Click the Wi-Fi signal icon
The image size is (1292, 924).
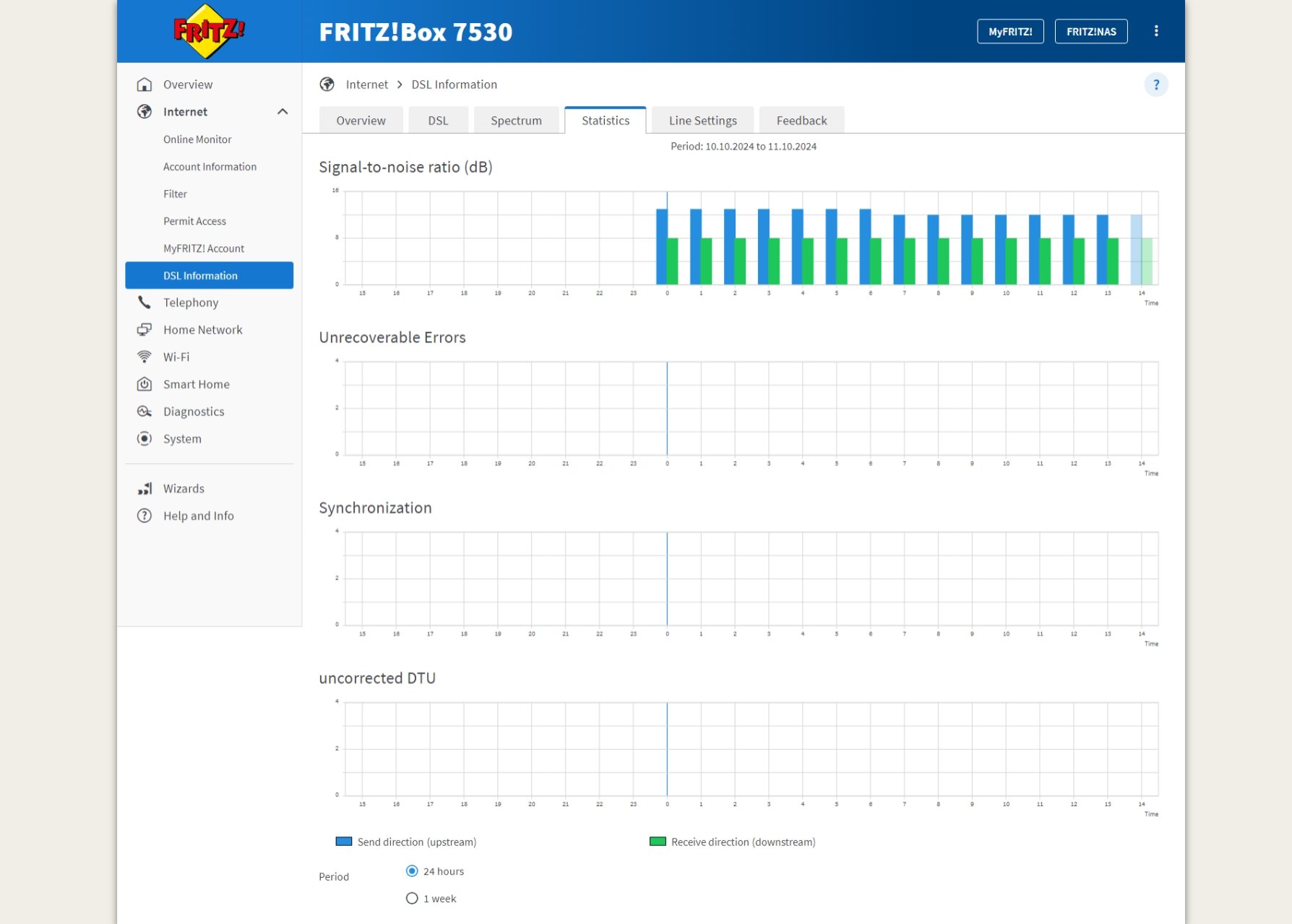coord(145,357)
